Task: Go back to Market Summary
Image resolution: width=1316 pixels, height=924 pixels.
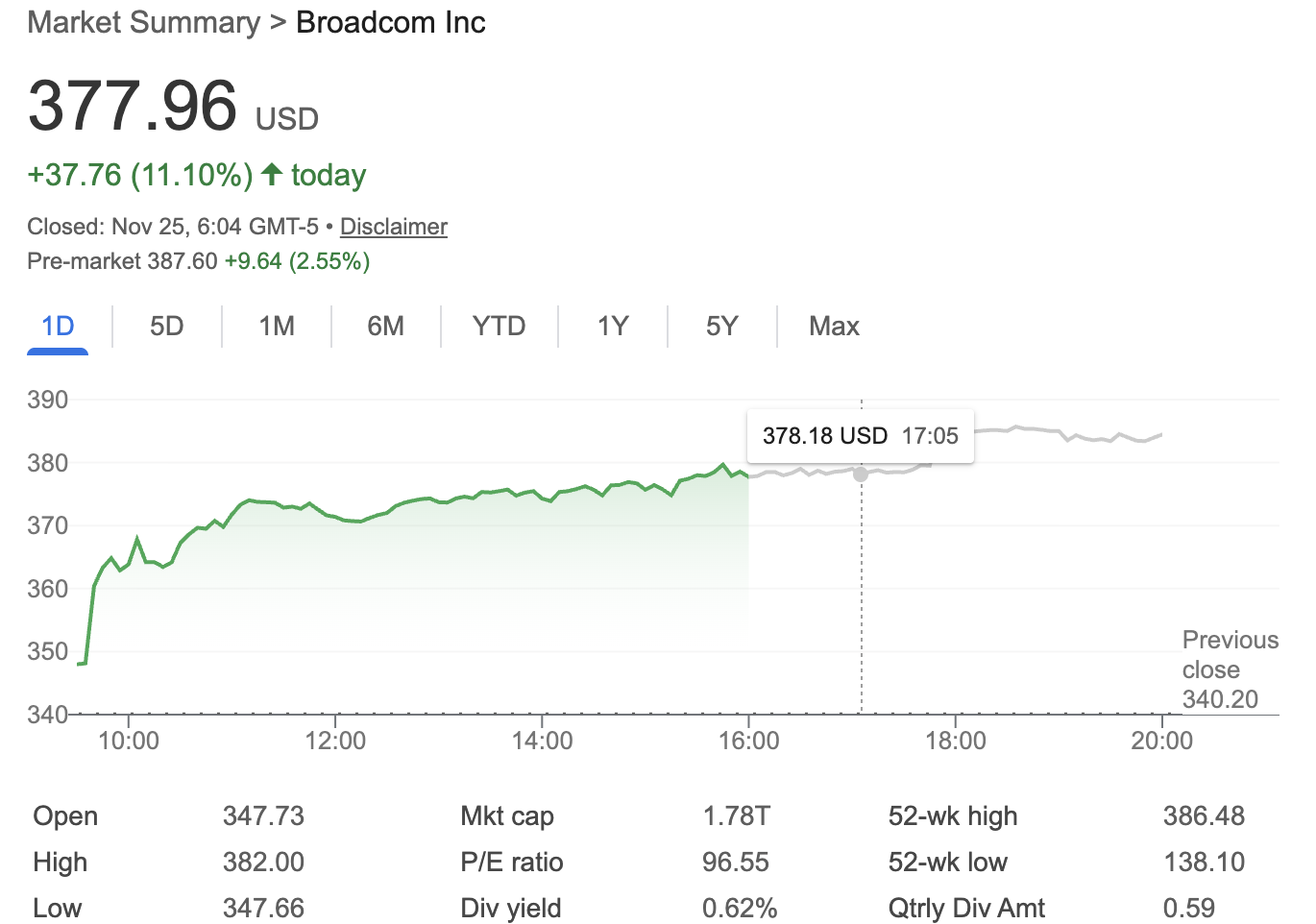Action: click(x=142, y=22)
